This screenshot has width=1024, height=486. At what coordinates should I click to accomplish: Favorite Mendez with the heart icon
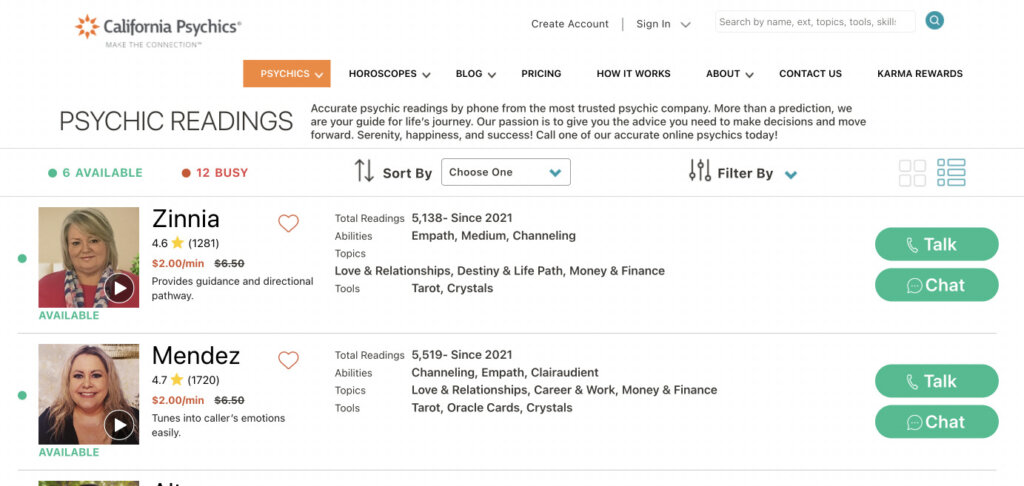[x=288, y=360]
